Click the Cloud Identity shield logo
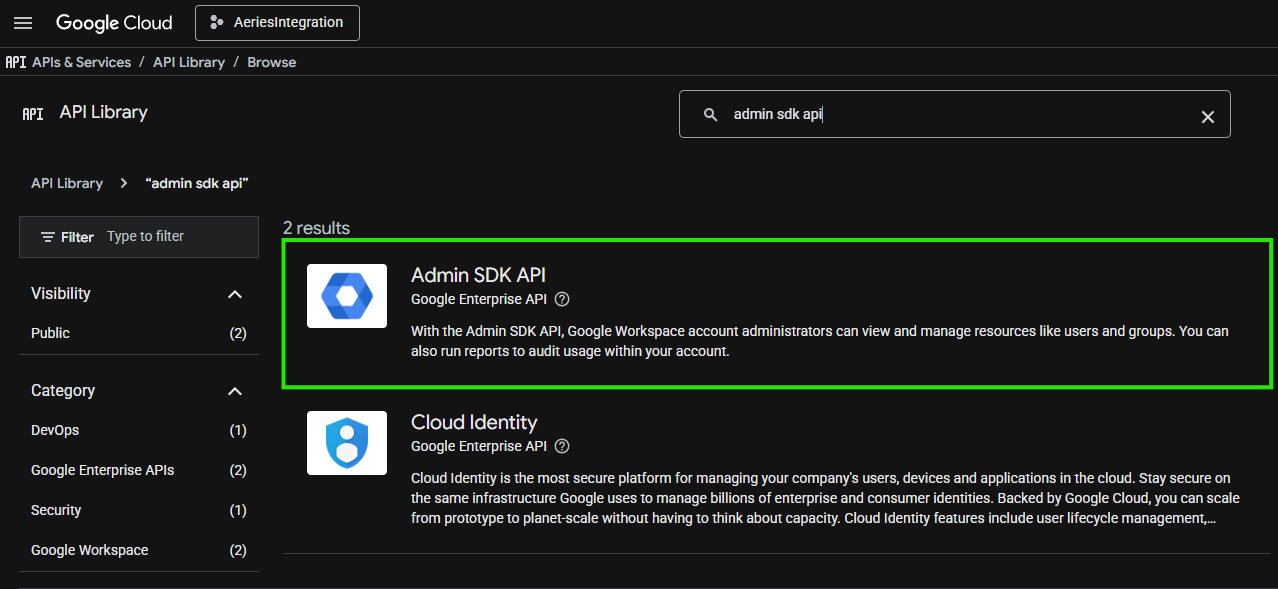 coord(347,443)
